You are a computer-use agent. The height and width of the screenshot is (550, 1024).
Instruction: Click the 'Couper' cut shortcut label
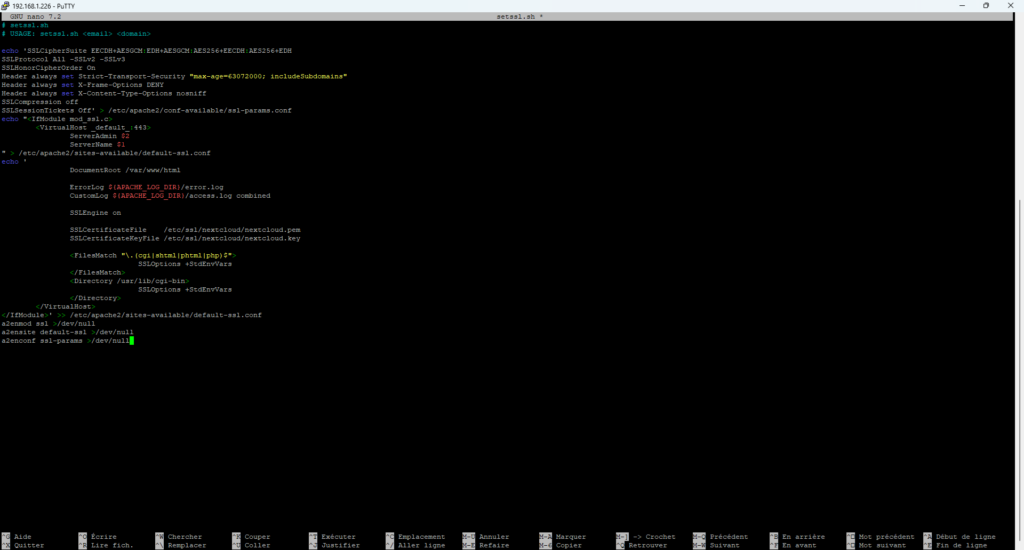coord(257,537)
